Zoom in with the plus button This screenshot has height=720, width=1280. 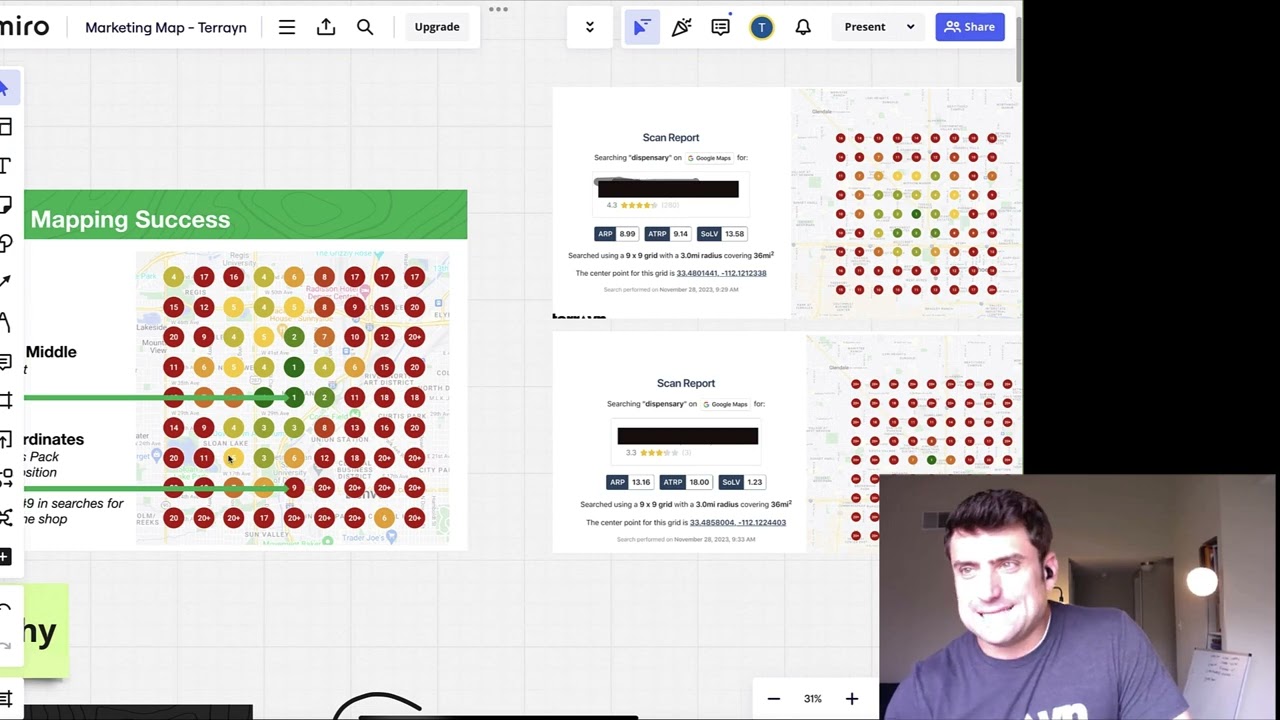click(852, 699)
